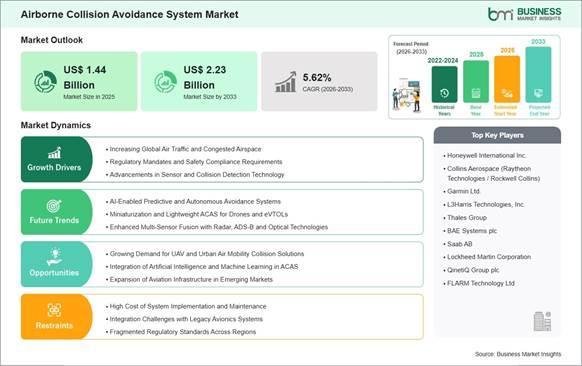The height and width of the screenshot is (366, 582).
Task: Click the Lockheed Martin Corporation entry
Action: [488, 257]
